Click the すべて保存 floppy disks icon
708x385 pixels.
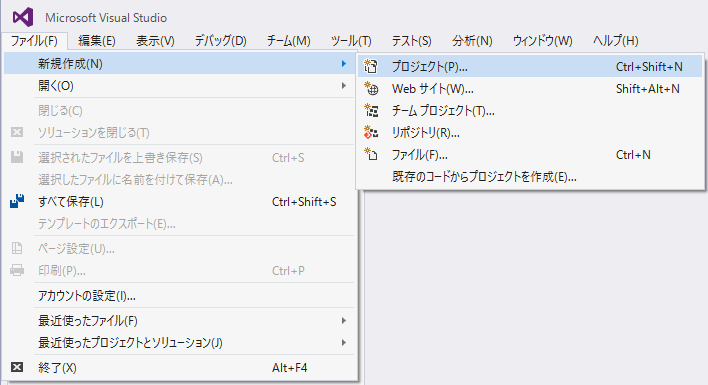point(17,201)
